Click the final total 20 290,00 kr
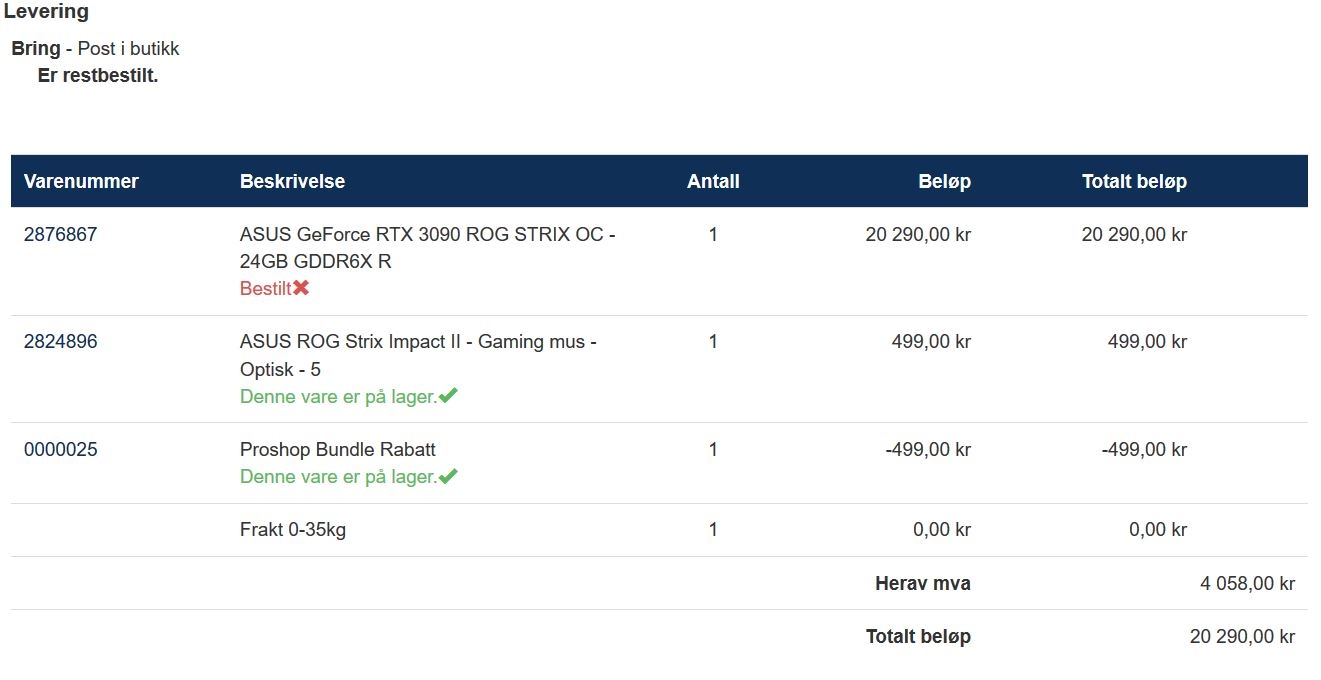1321x680 pixels. pos(1242,637)
